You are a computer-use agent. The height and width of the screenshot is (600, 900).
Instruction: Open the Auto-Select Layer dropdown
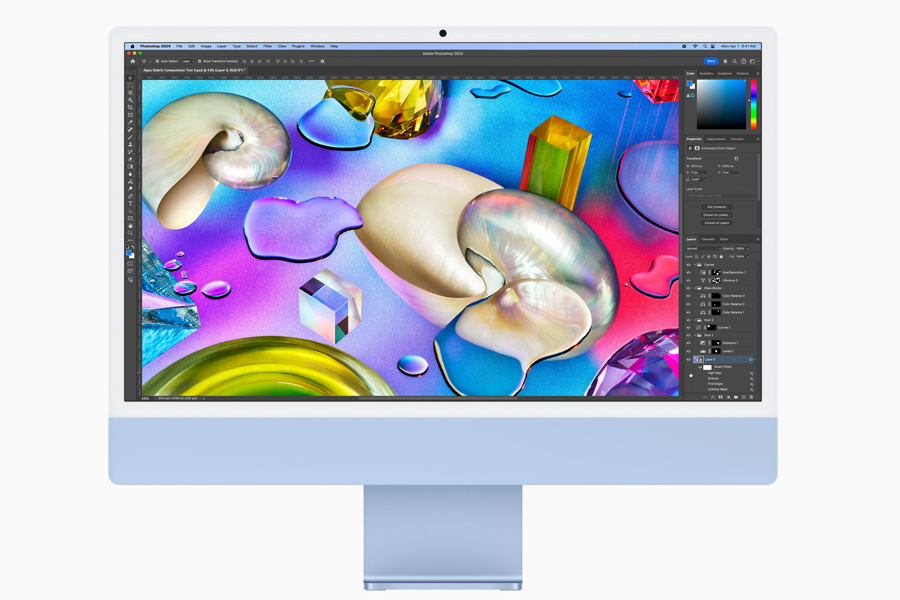[x=187, y=61]
